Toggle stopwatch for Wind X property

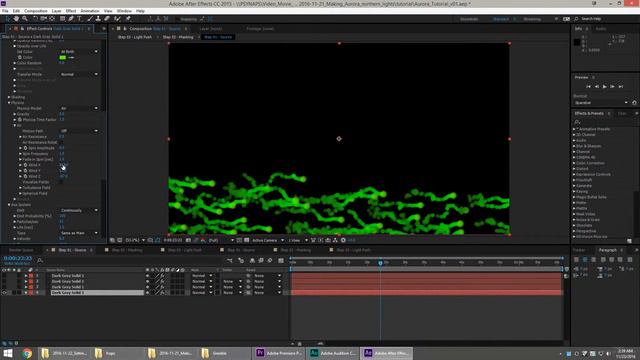tap(25, 165)
